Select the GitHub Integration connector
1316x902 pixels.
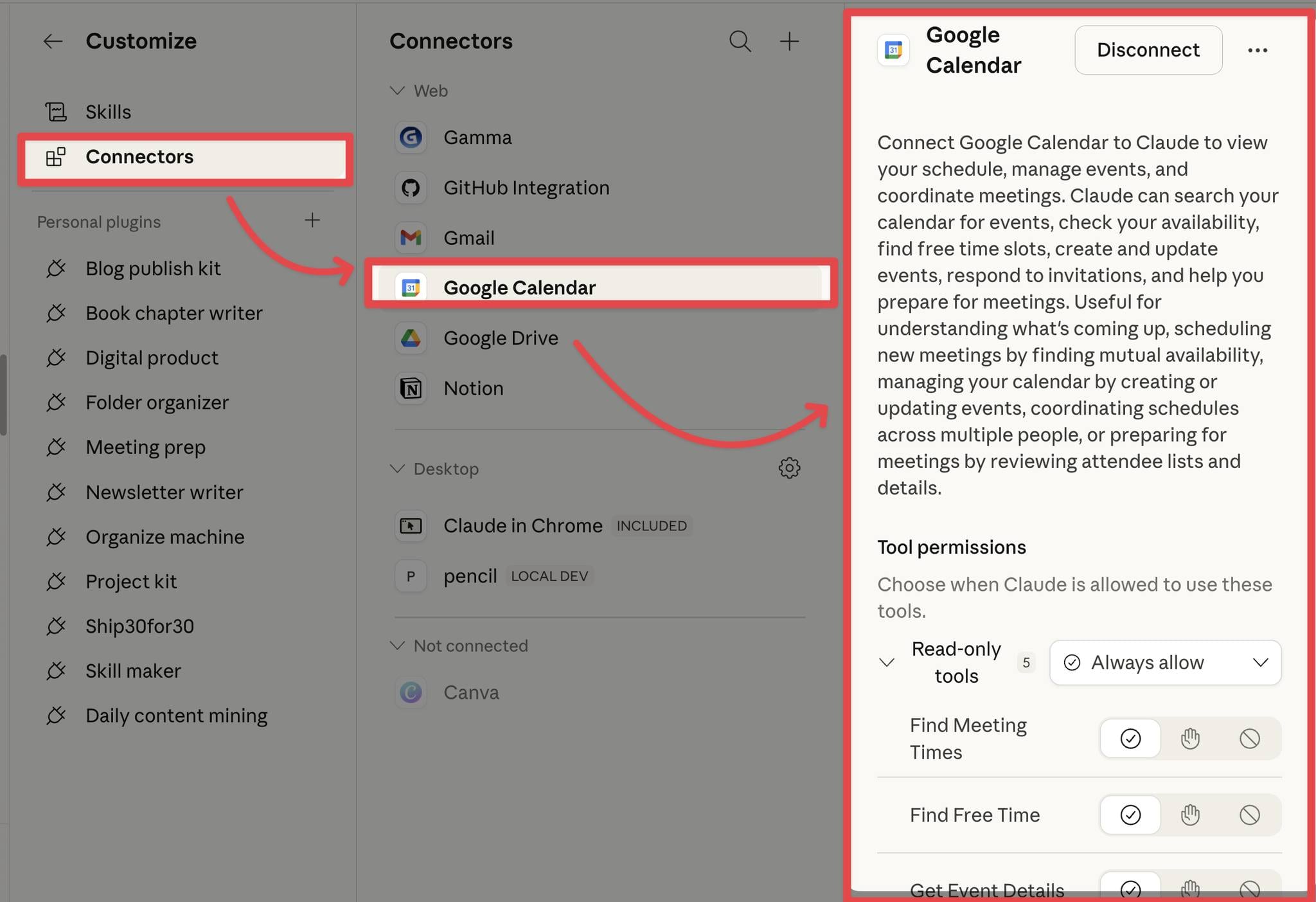click(x=526, y=188)
